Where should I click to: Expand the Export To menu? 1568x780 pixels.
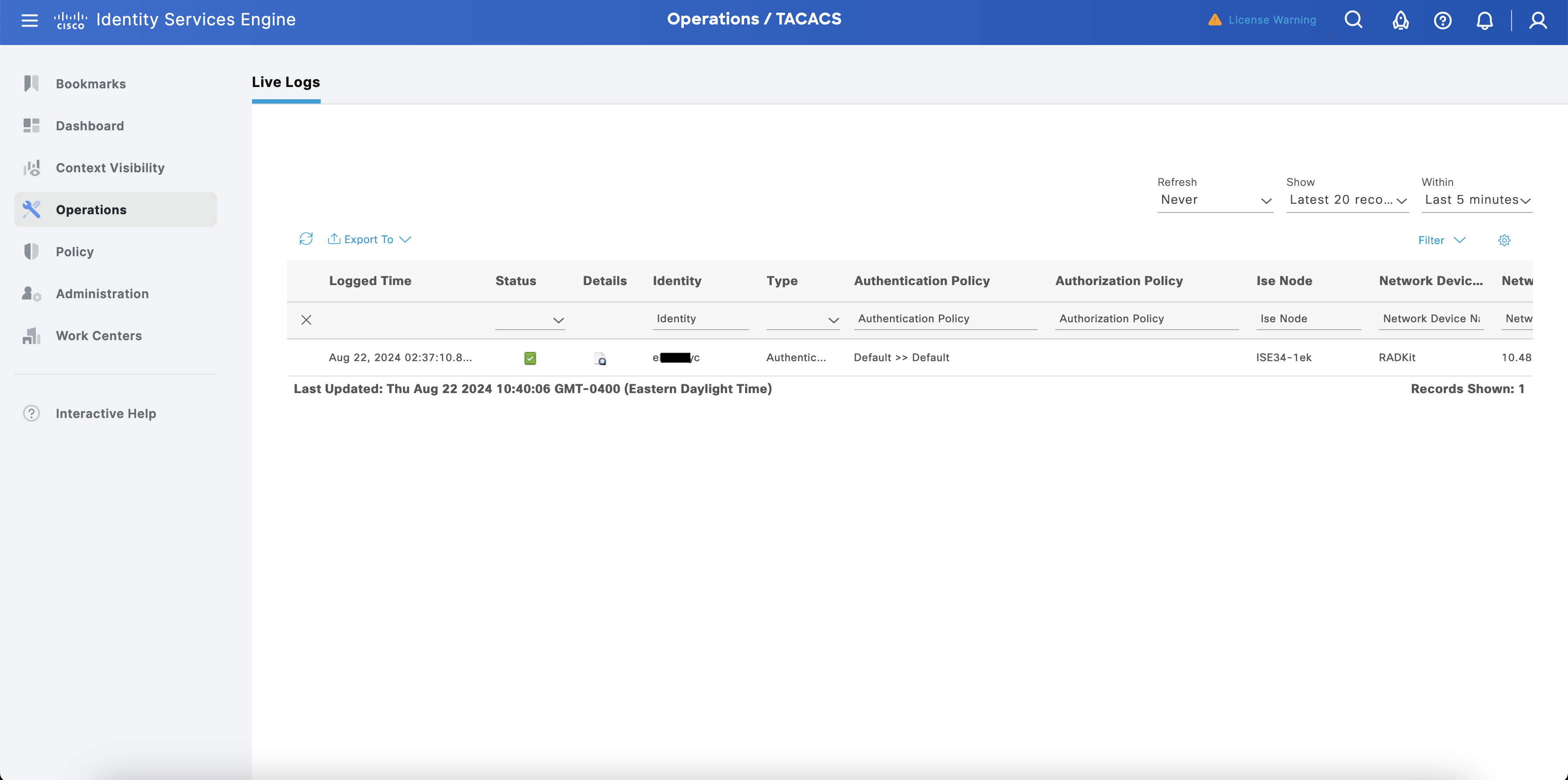(370, 239)
